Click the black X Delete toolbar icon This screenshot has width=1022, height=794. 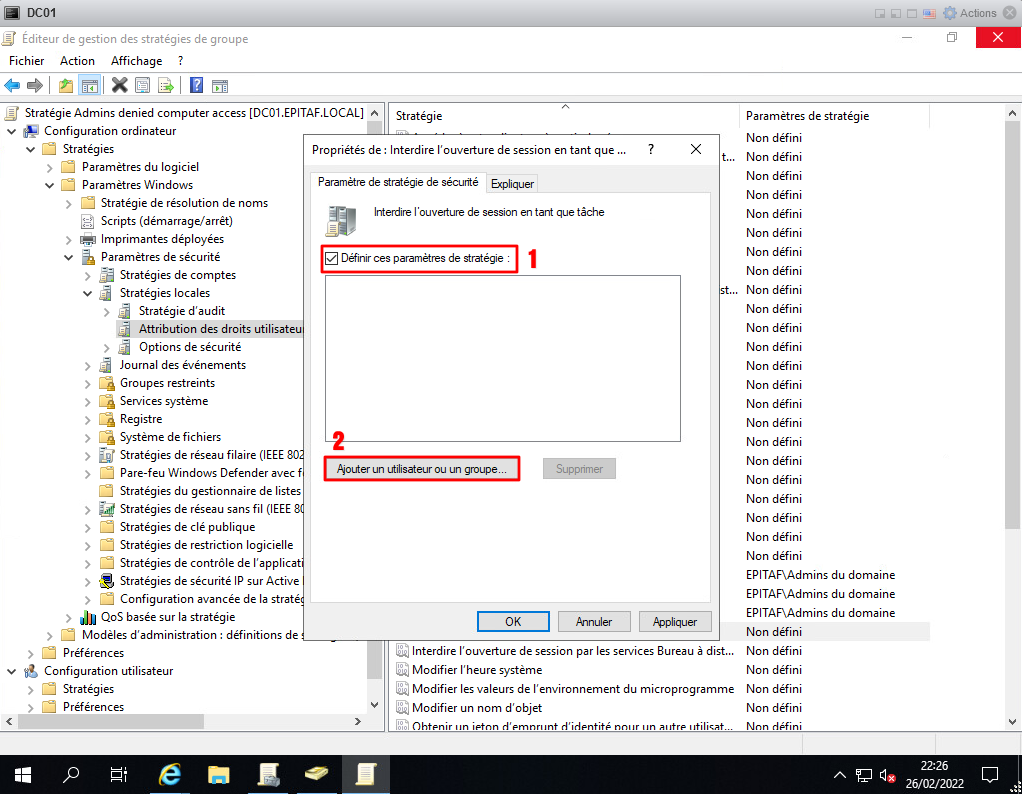pos(120,85)
